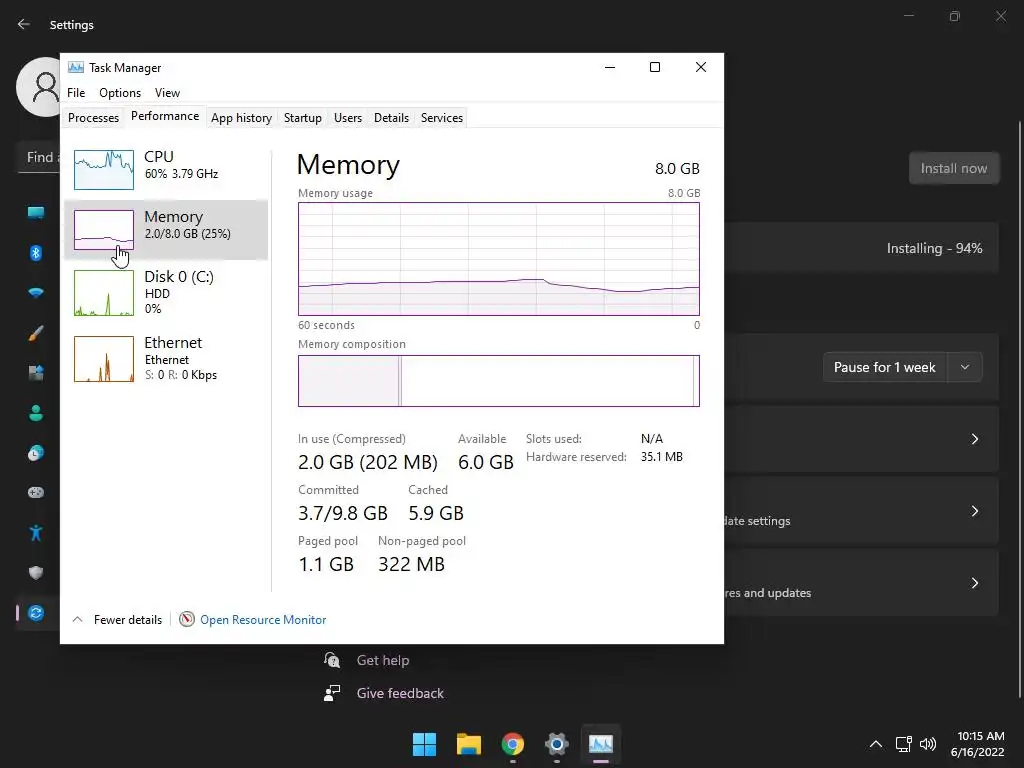
Task: Open the Startup tab
Action: 302,118
